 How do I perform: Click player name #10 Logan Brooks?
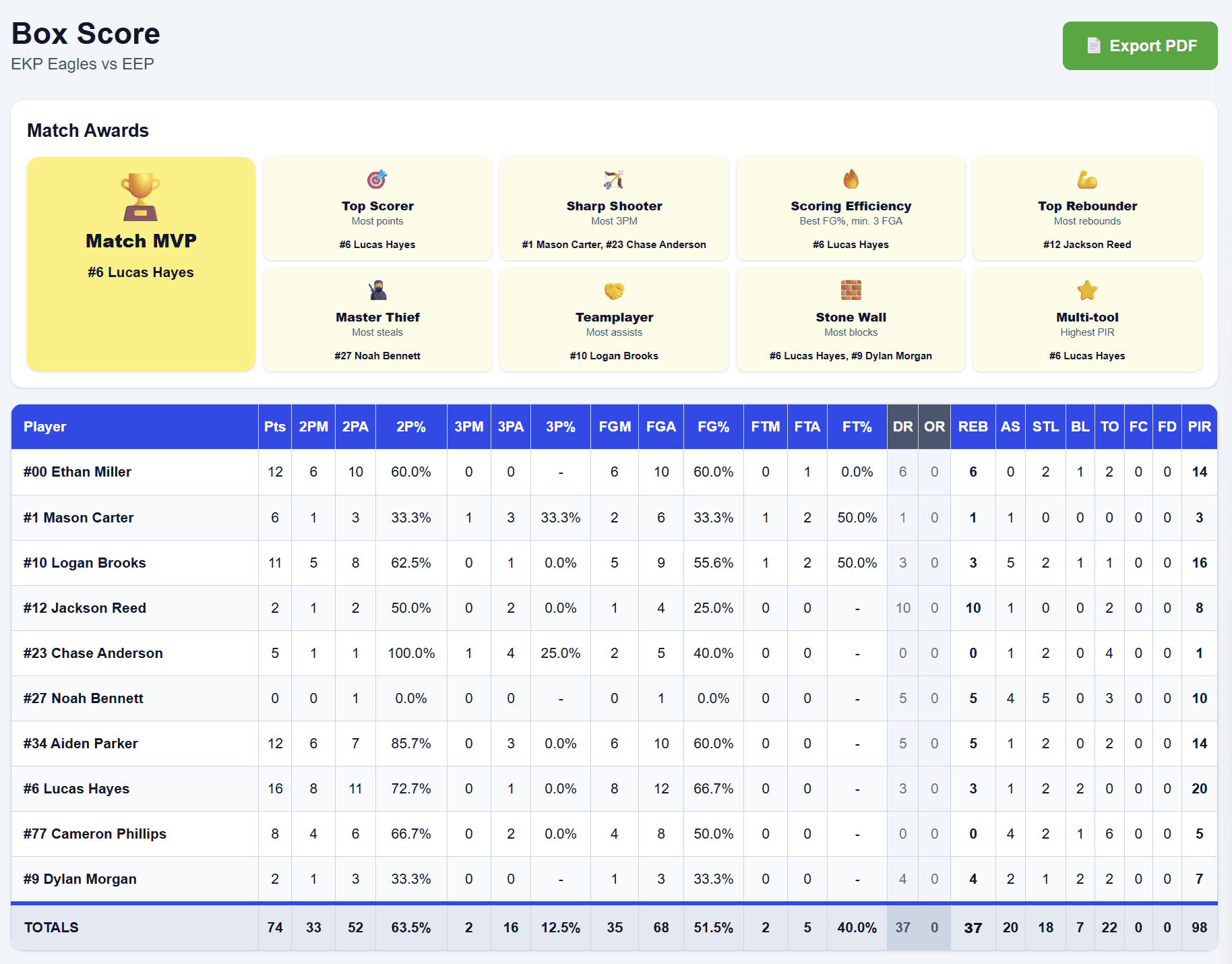pos(84,563)
